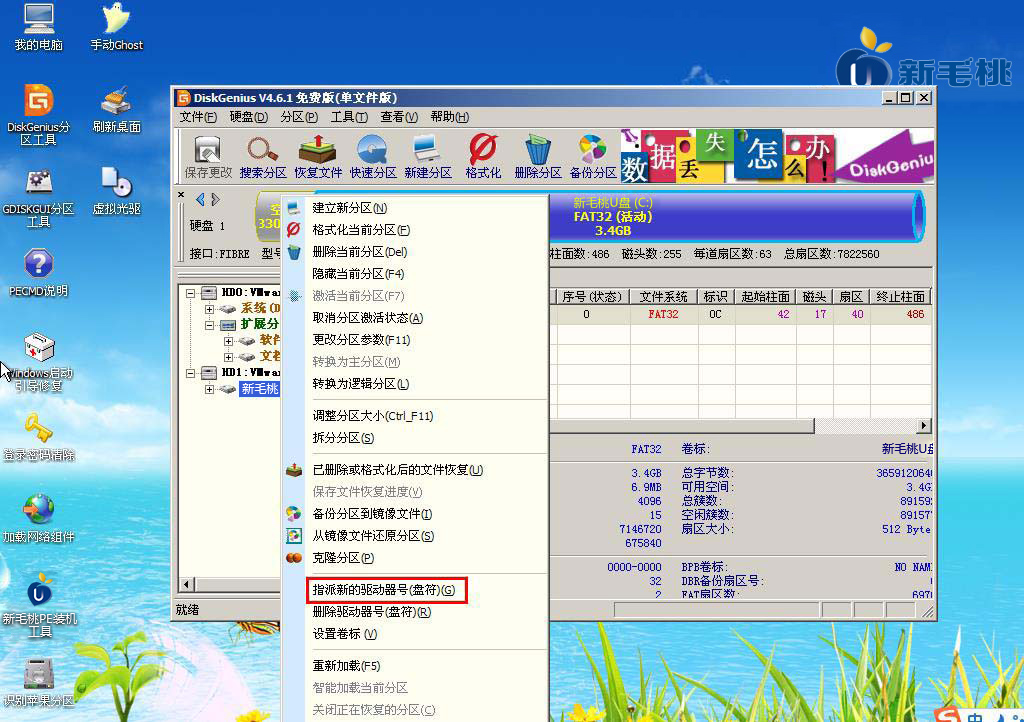The width and height of the screenshot is (1024, 722).
Task: Choose 拆分分区(S) menu entry
Action: pyautogui.click(x=415, y=438)
